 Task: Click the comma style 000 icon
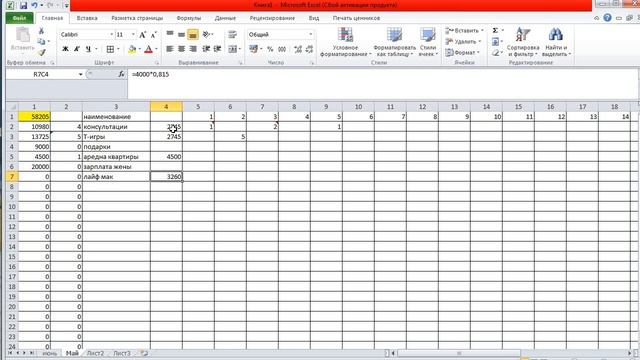pyautogui.click(x=282, y=49)
